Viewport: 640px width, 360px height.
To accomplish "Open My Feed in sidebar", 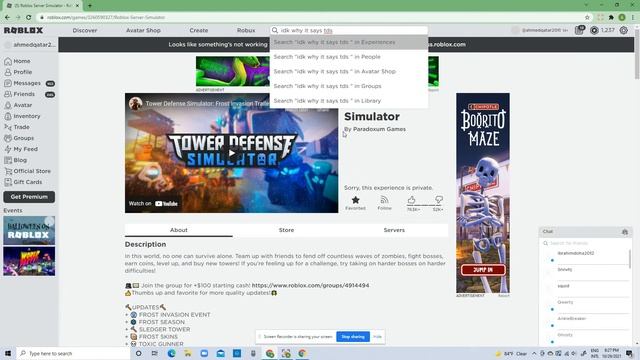I will [x=25, y=149].
